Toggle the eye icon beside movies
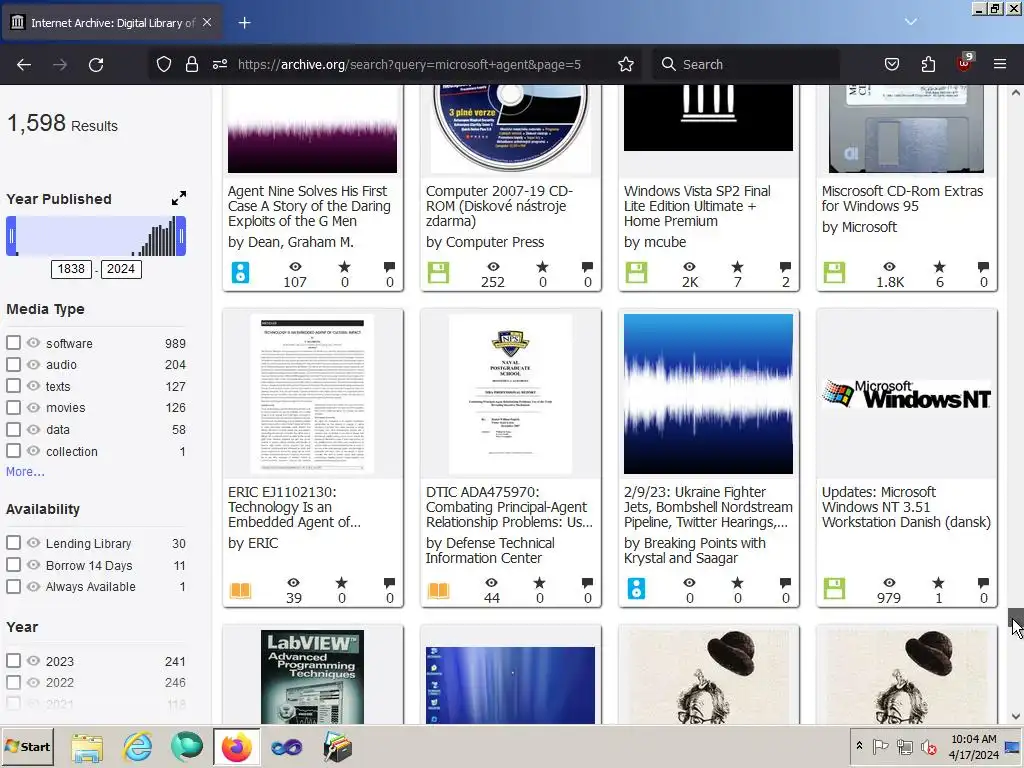 [x=33, y=407]
